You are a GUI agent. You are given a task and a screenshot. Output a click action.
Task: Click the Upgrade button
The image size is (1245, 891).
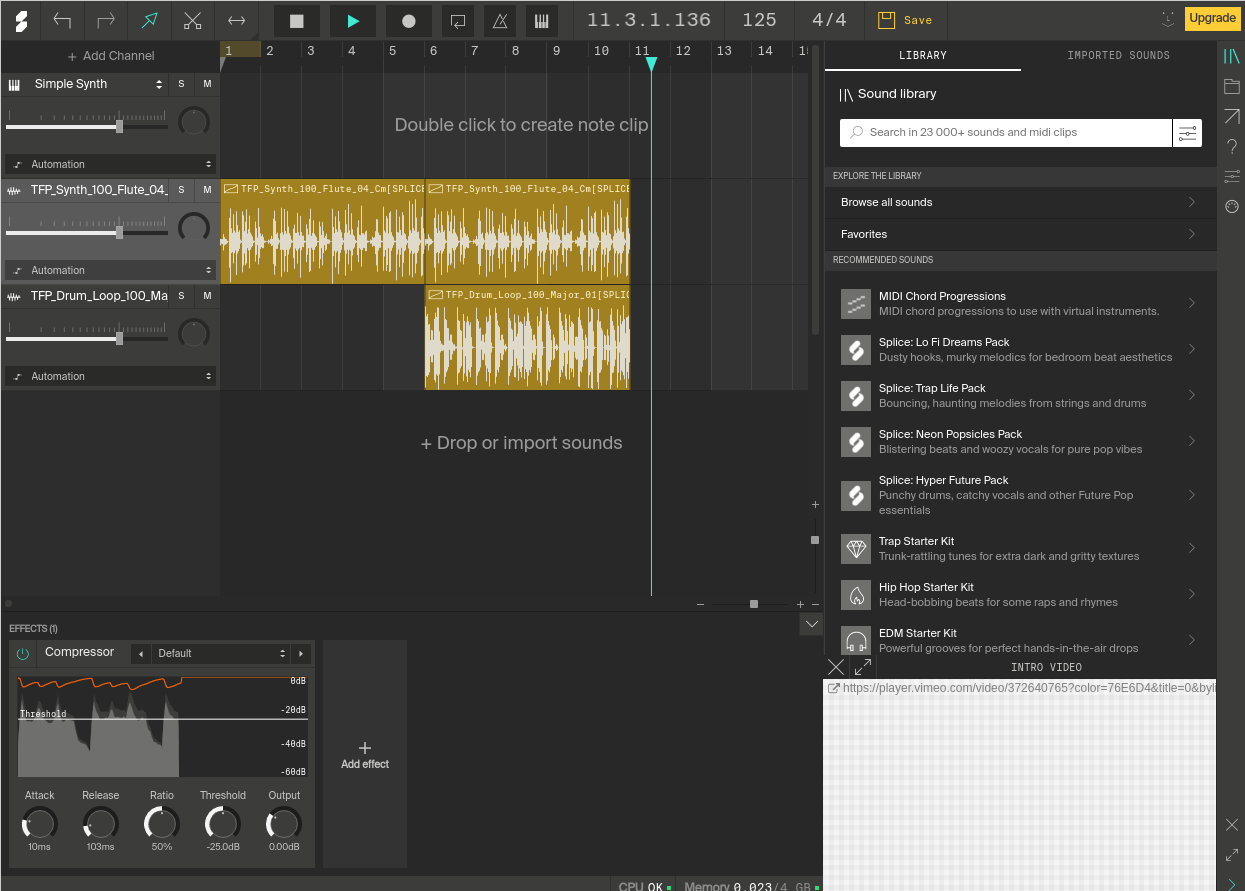[x=1212, y=18]
